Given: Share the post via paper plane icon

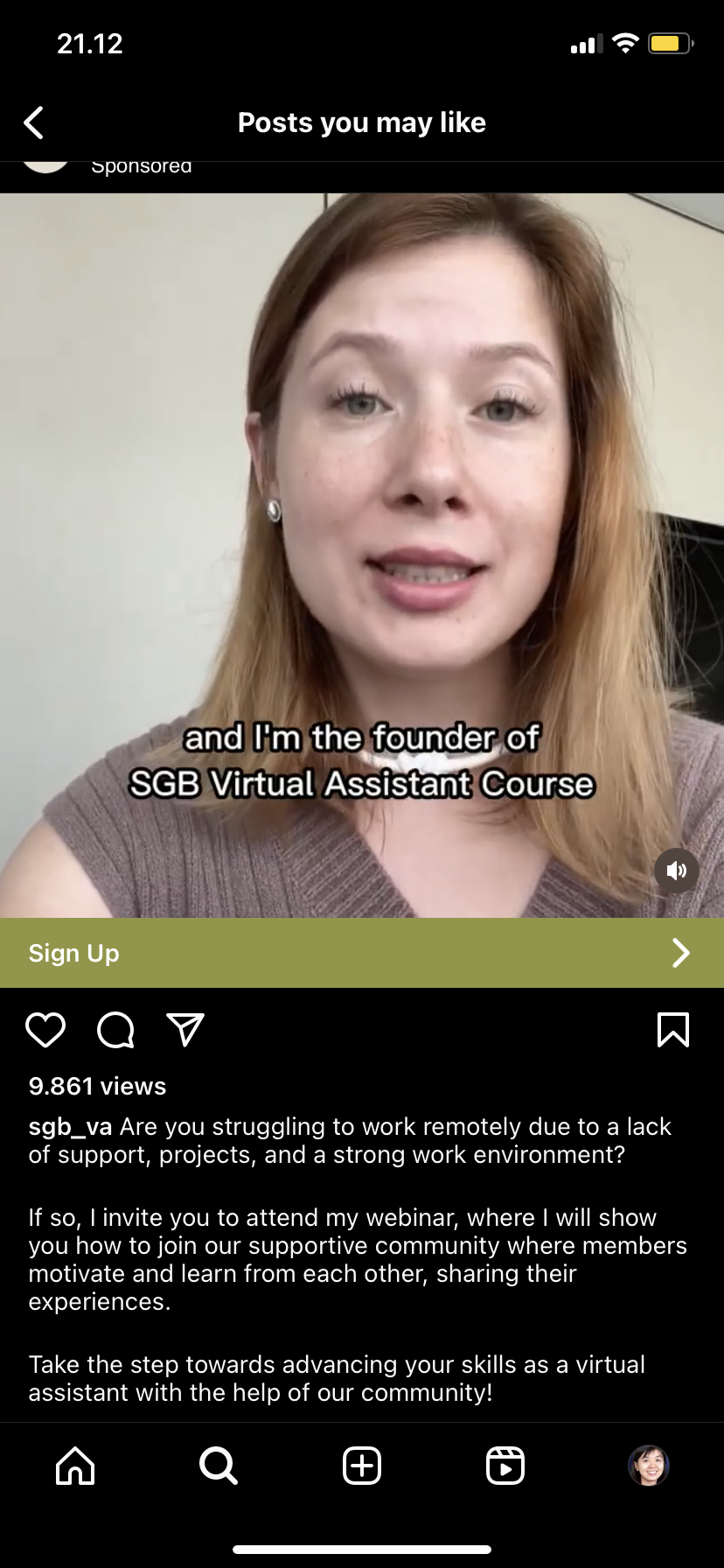Looking at the screenshot, I should (185, 1030).
